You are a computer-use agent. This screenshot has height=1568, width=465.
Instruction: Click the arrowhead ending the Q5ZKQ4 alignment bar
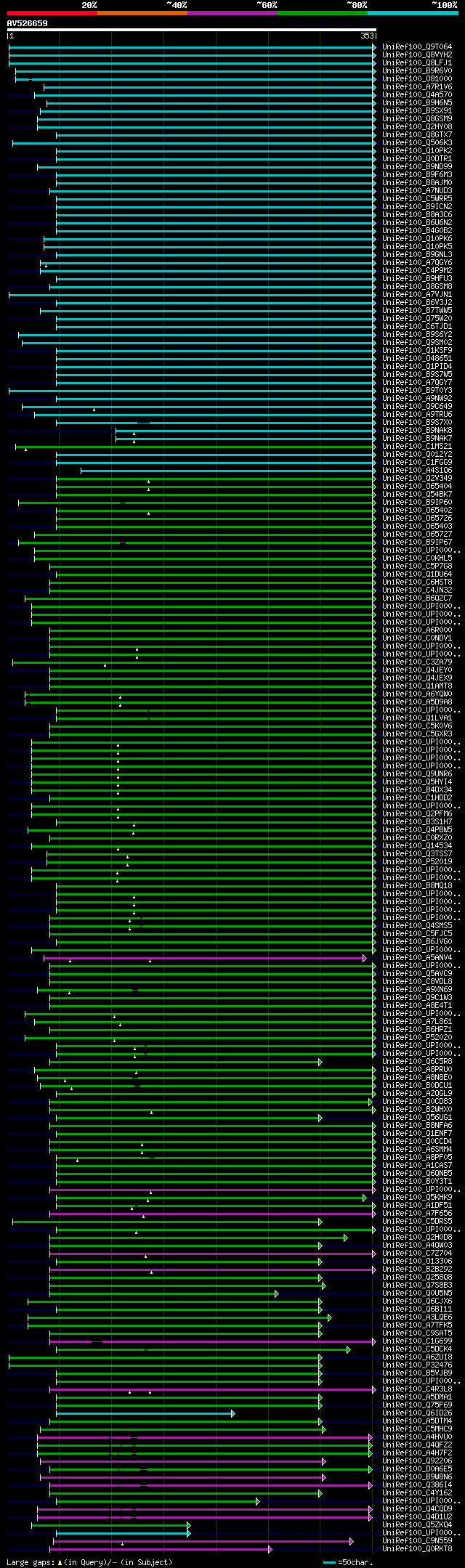189,1525
